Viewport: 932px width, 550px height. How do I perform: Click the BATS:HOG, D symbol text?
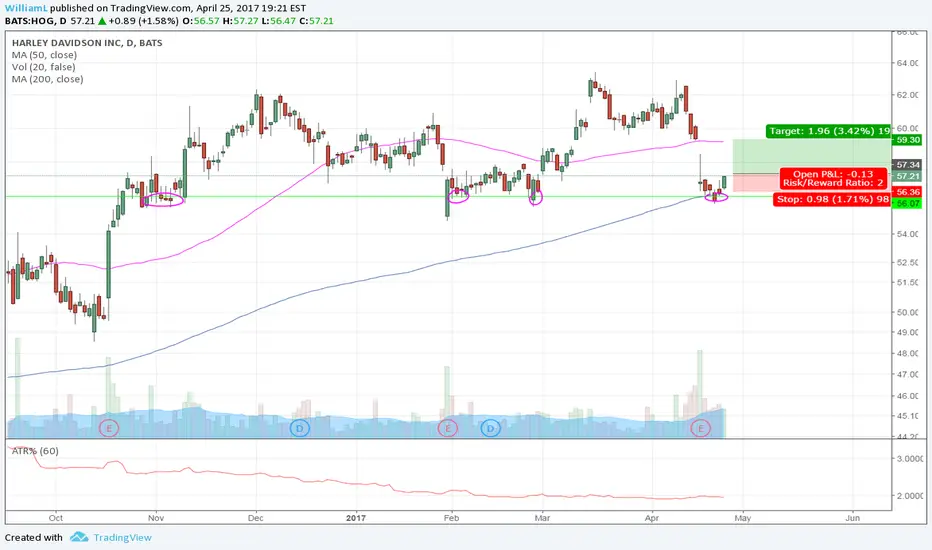coord(35,21)
